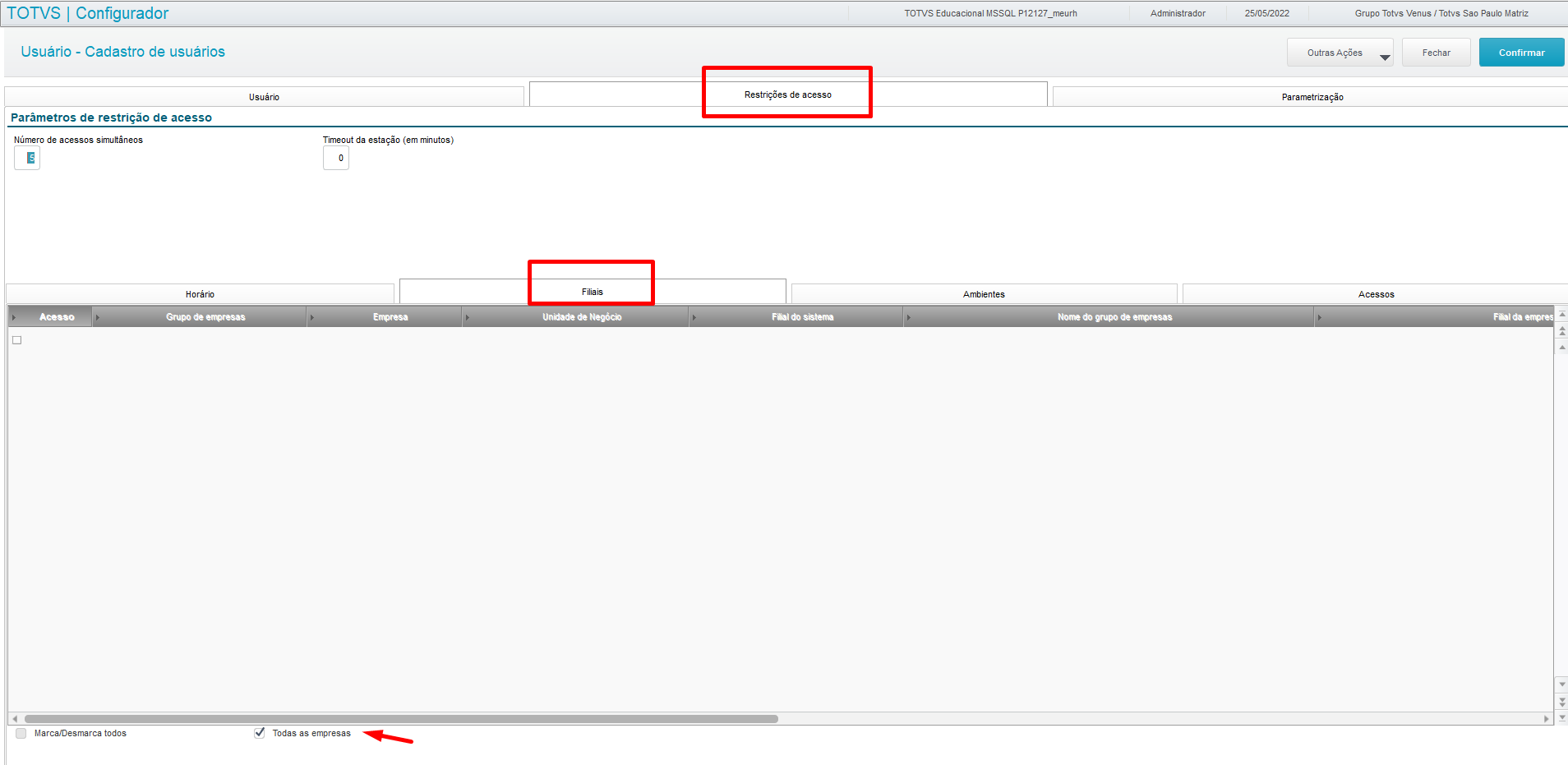Confirm the user registration with Confirmar
The height and width of the screenshot is (765, 1568).
coord(1521,53)
